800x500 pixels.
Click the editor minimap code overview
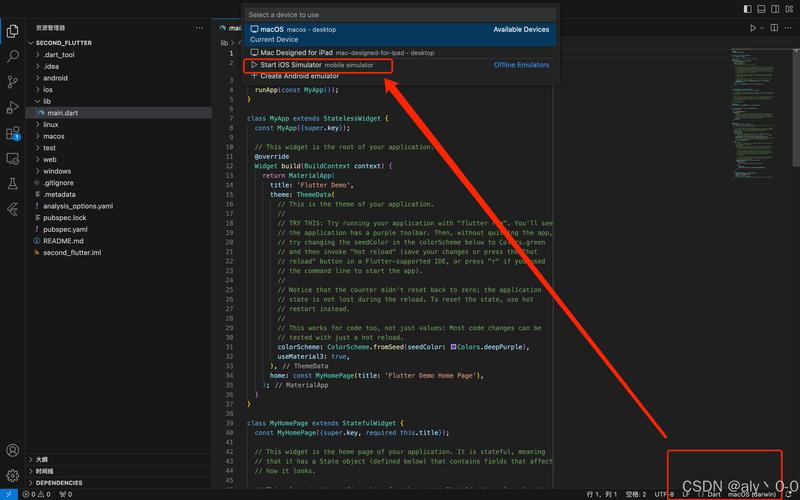pos(753,113)
